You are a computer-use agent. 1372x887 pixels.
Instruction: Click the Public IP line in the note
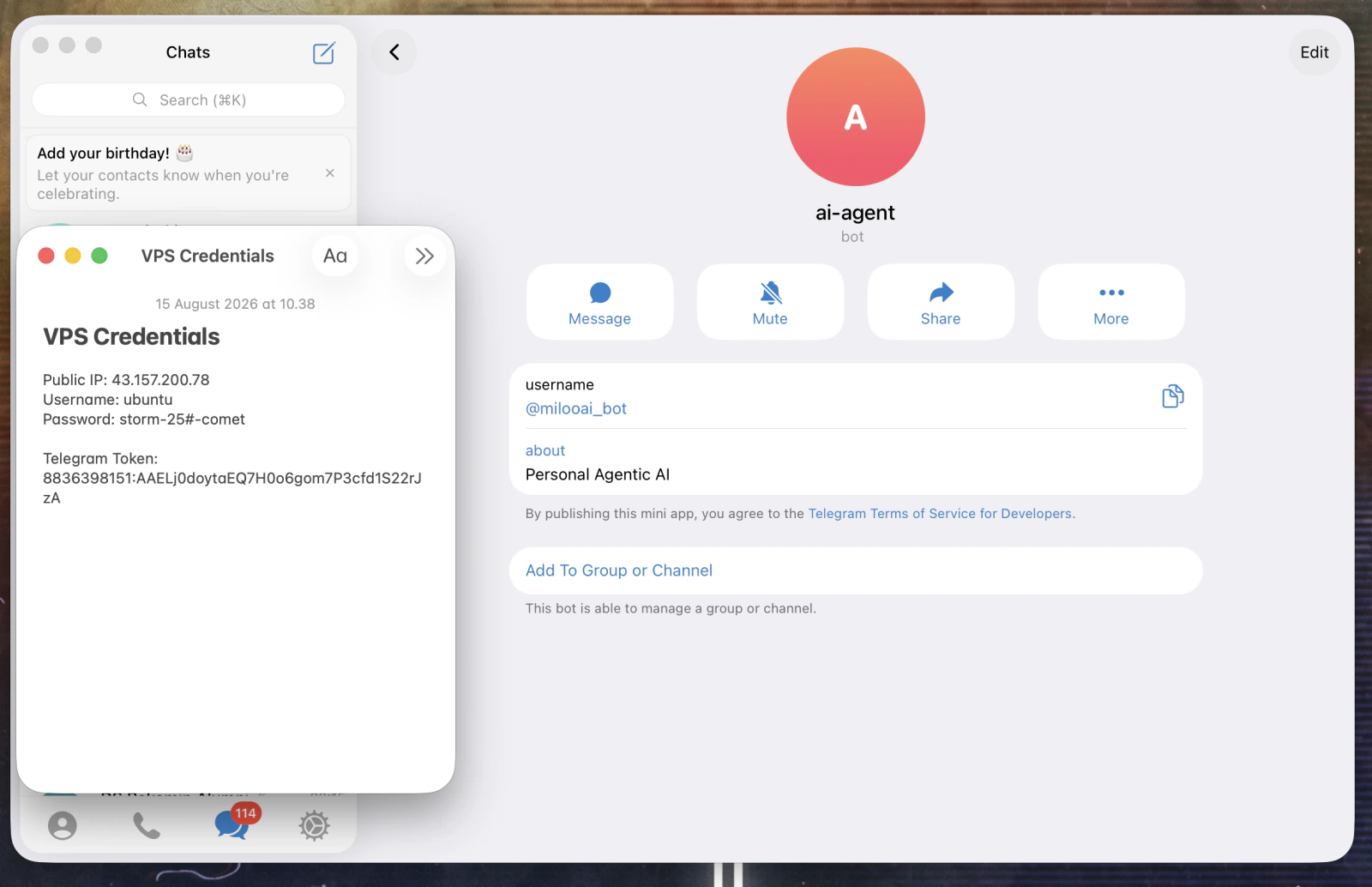pyautogui.click(x=126, y=379)
